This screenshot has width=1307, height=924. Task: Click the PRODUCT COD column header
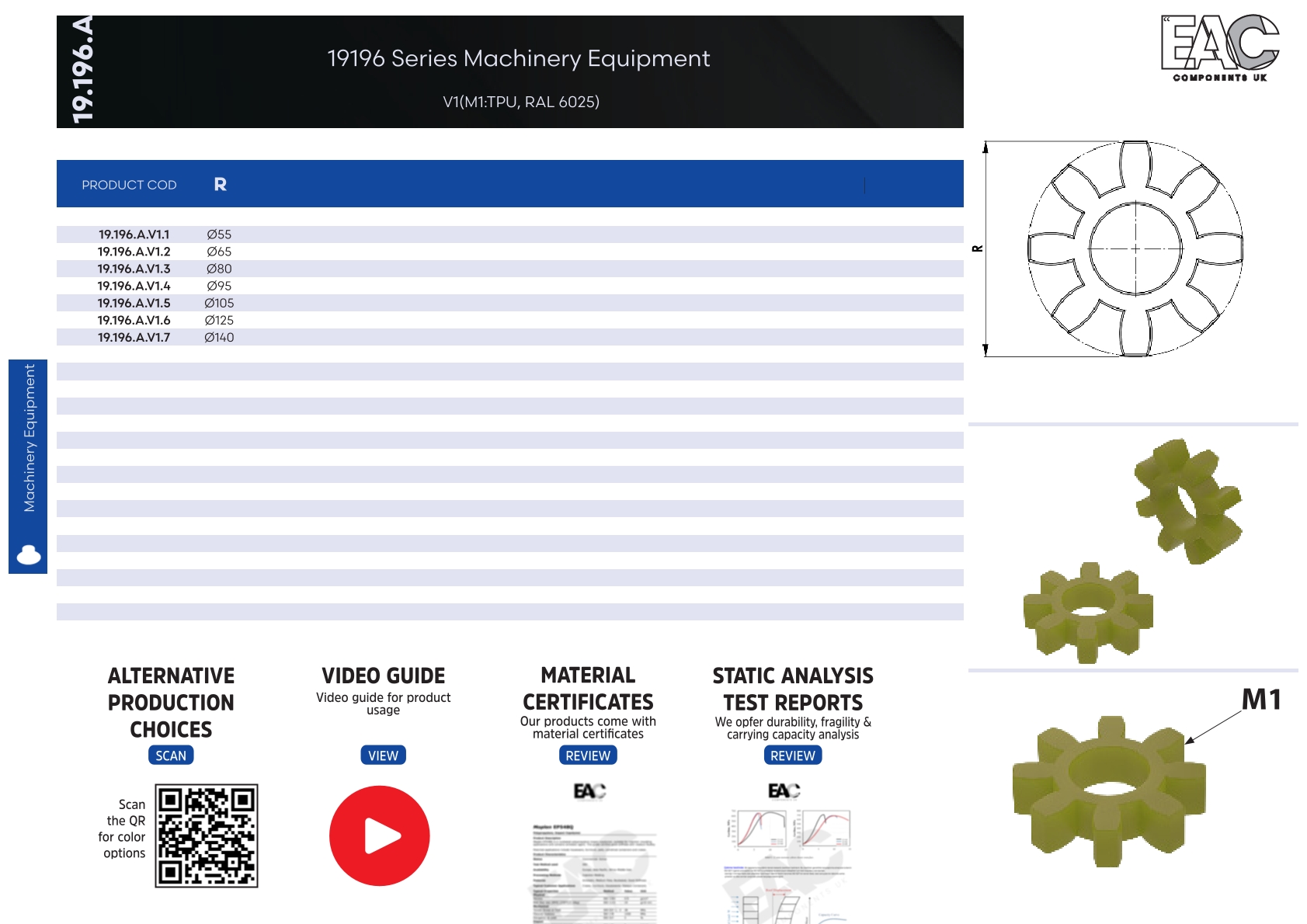click(x=129, y=185)
